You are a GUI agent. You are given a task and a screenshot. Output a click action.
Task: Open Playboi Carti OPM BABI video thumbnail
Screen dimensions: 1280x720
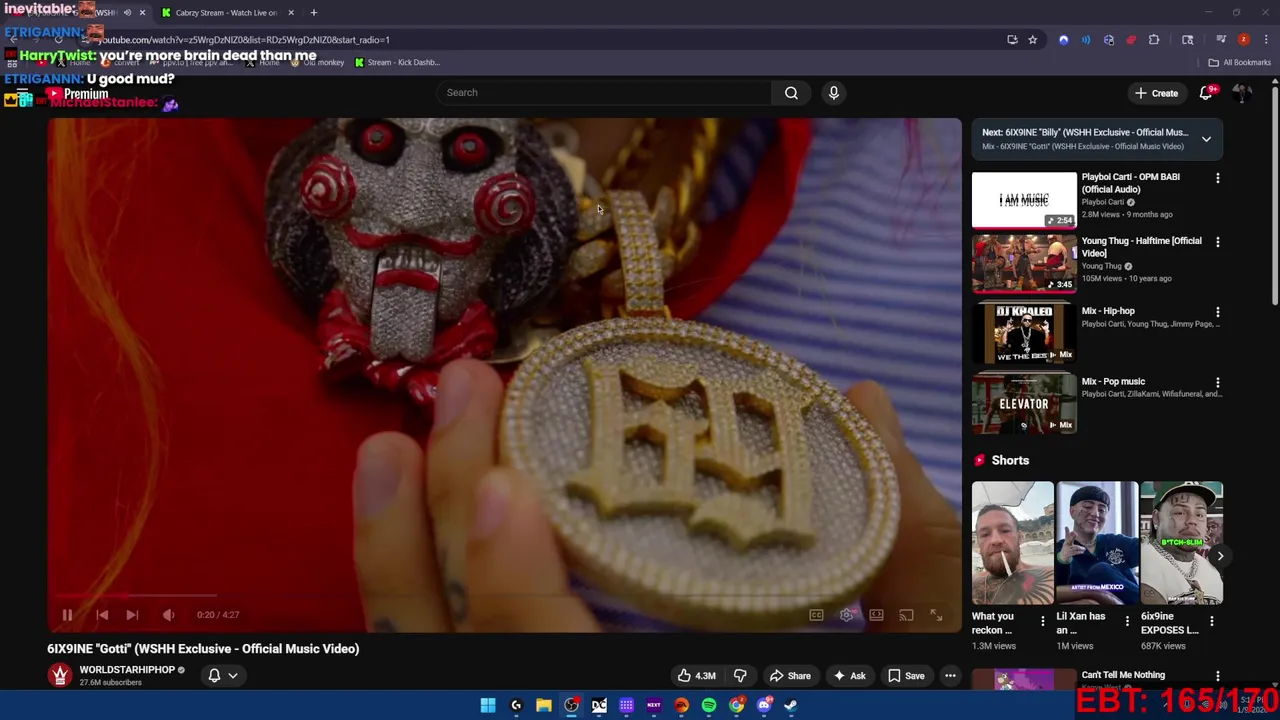pyautogui.click(x=1024, y=200)
